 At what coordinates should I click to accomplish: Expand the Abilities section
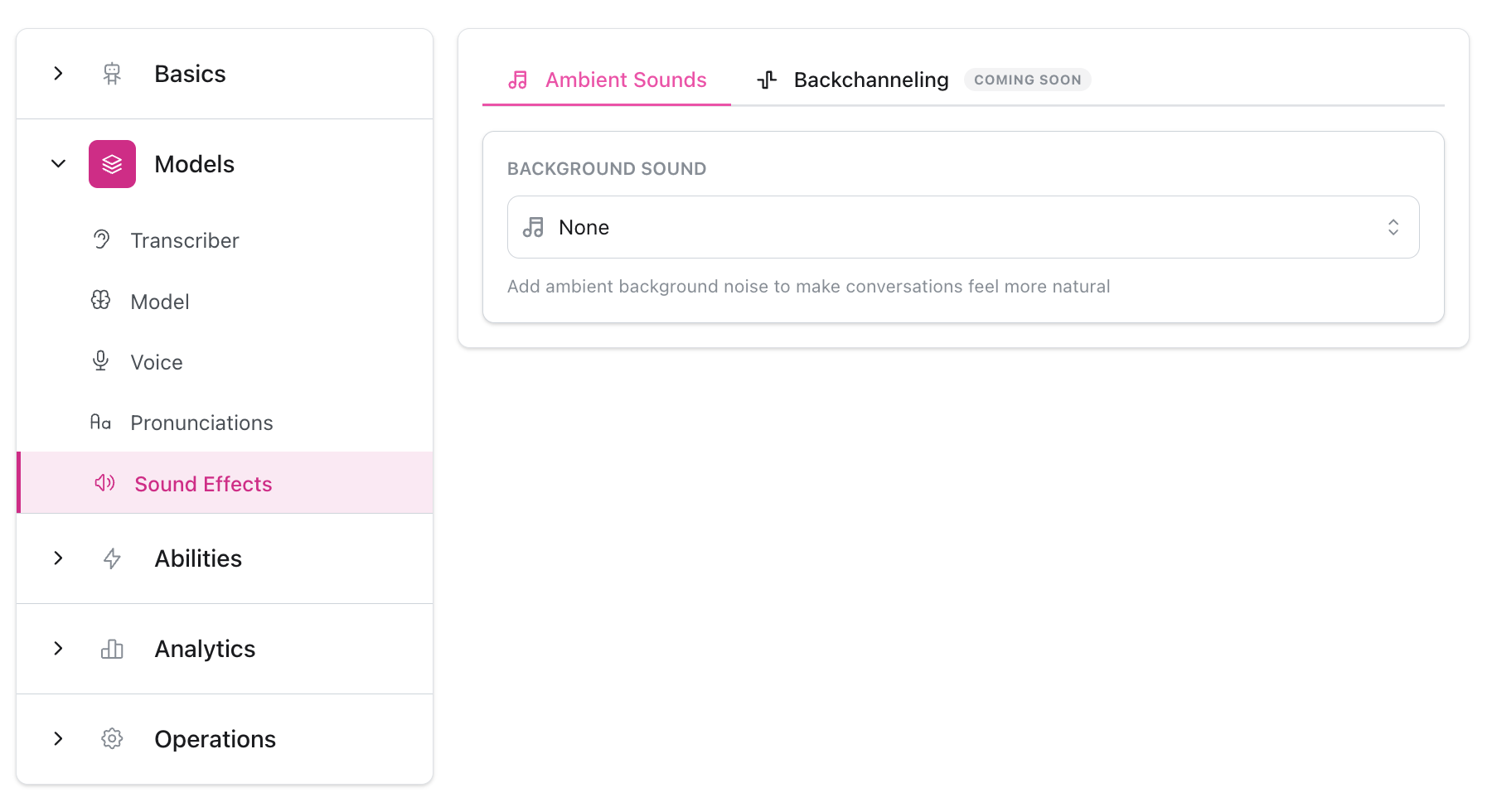pyautogui.click(x=58, y=558)
